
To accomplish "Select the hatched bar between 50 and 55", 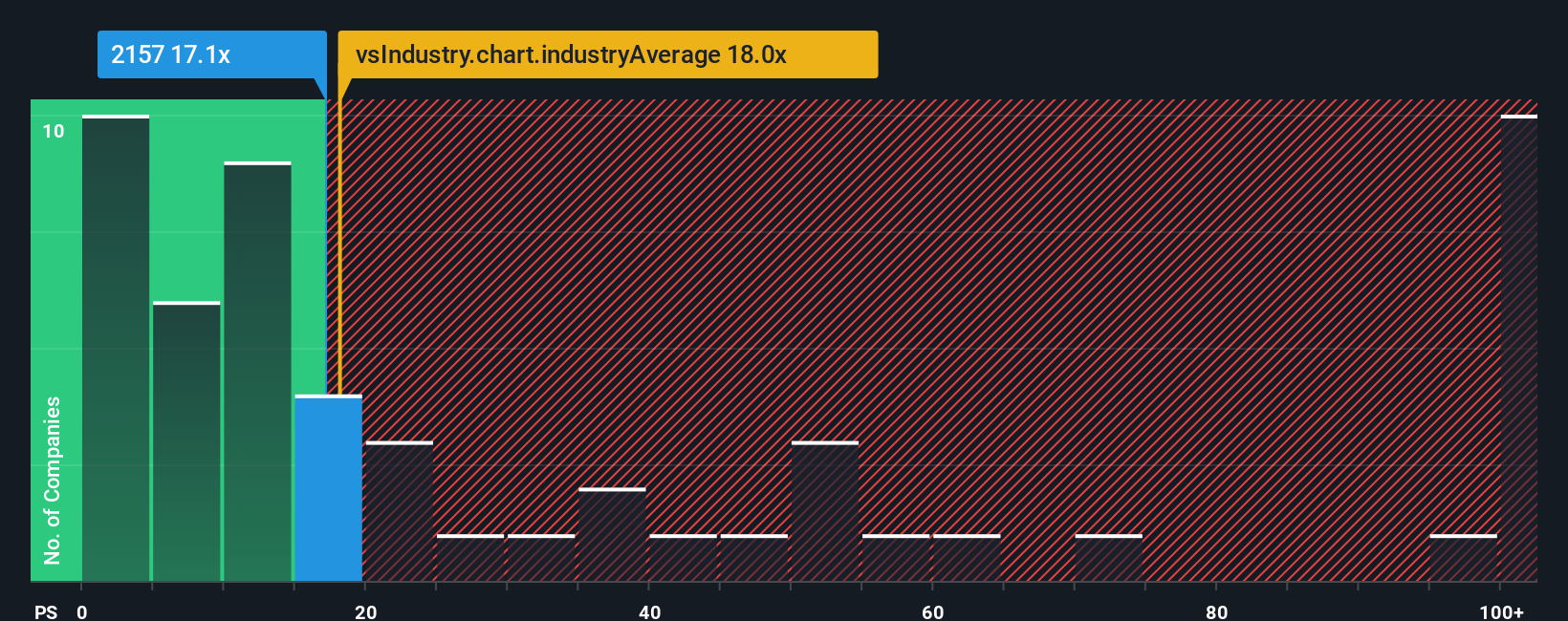I will tap(825, 512).
